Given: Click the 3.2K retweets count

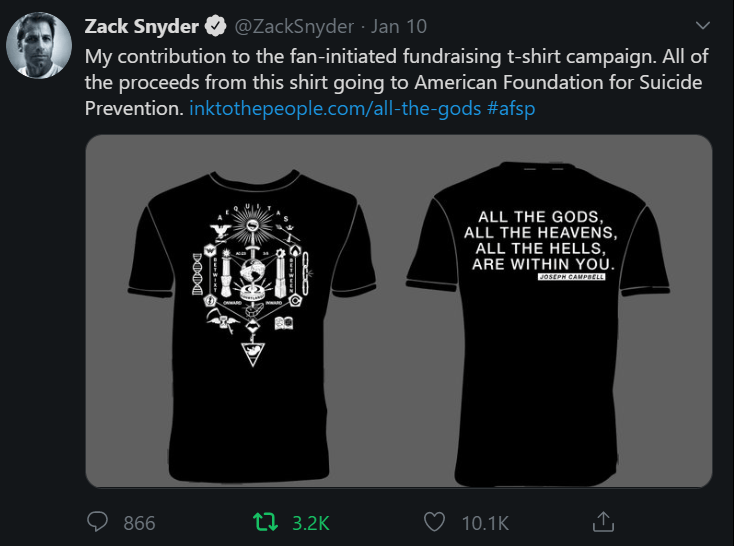Looking at the screenshot, I should click(x=311, y=522).
